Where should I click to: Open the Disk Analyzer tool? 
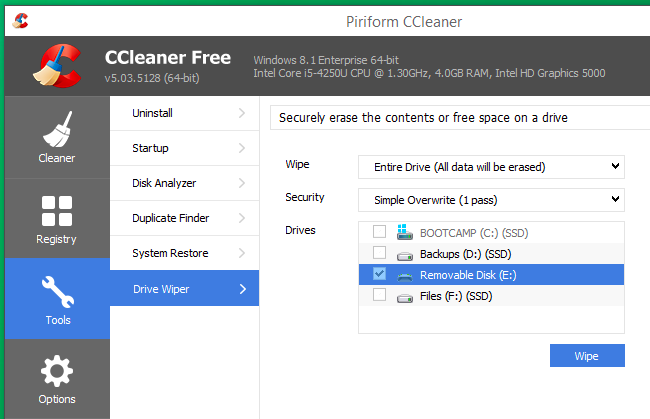point(184,183)
